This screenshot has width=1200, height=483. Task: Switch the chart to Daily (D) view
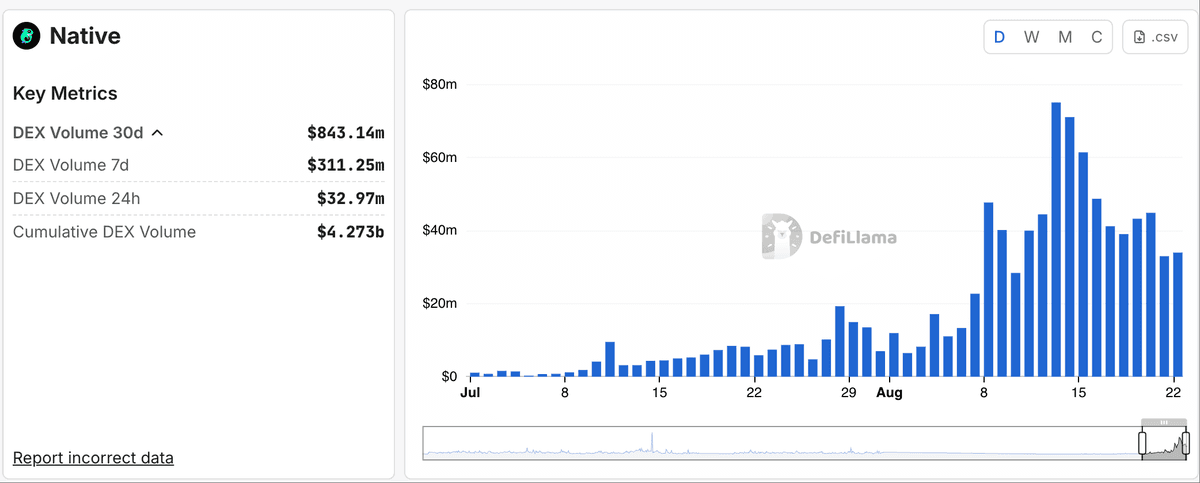pyautogui.click(x=999, y=37)
